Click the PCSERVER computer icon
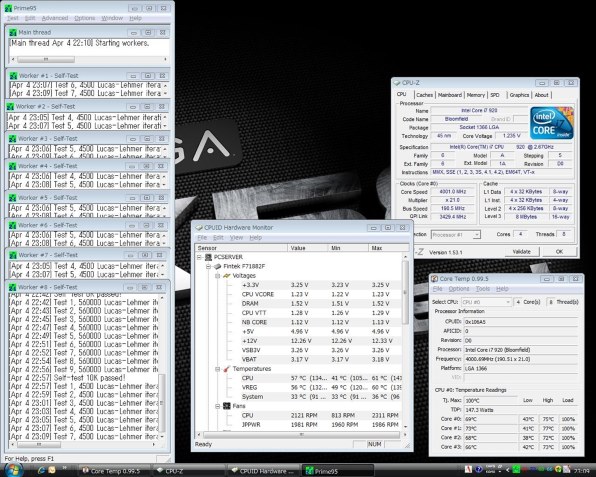596x477 pixels. point(208,257)
